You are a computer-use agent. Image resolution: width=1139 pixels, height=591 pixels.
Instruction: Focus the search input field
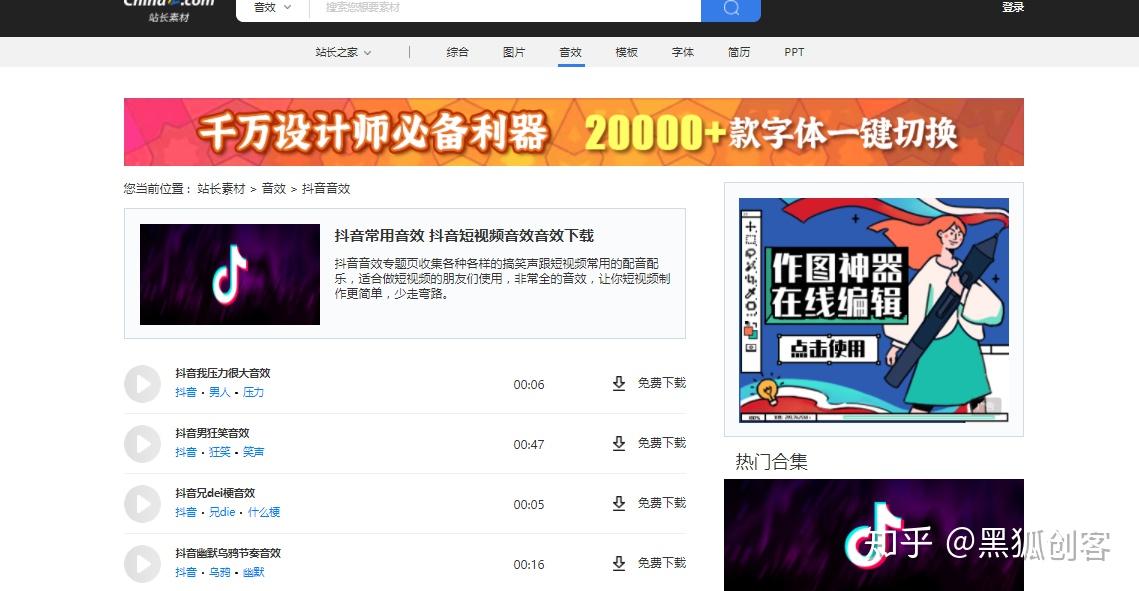click(x=505, y=8)
